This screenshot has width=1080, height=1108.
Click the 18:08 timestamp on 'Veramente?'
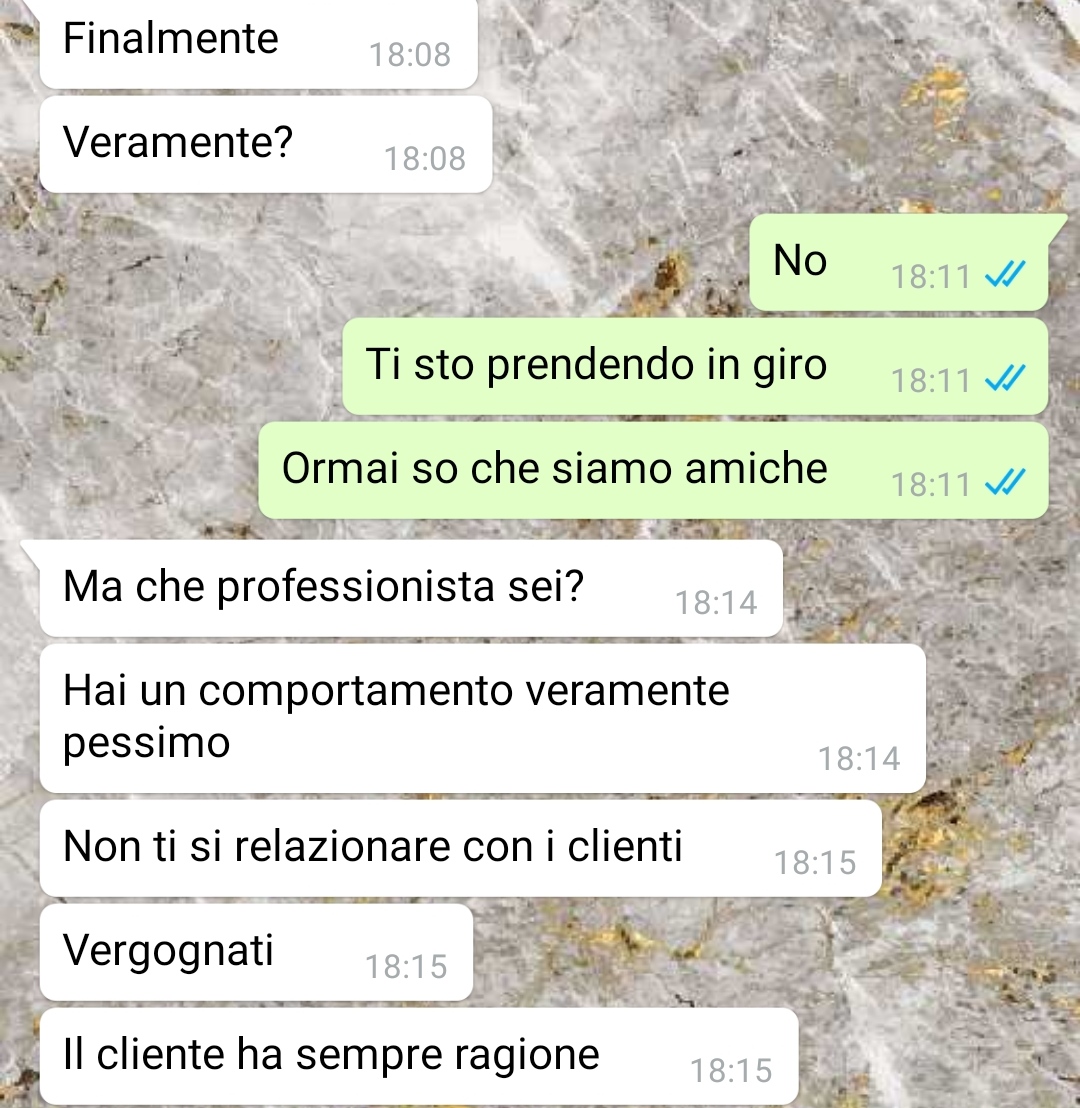[425, 159]
